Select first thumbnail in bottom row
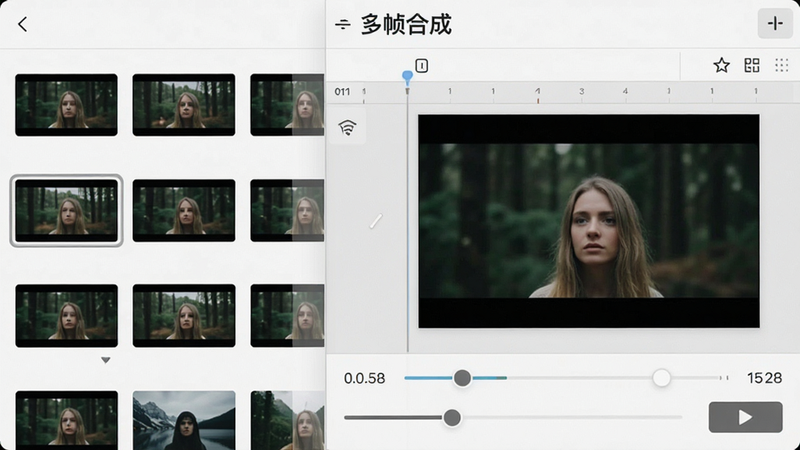800x450 pixels. pyautogui.click(x=66, y=420)
